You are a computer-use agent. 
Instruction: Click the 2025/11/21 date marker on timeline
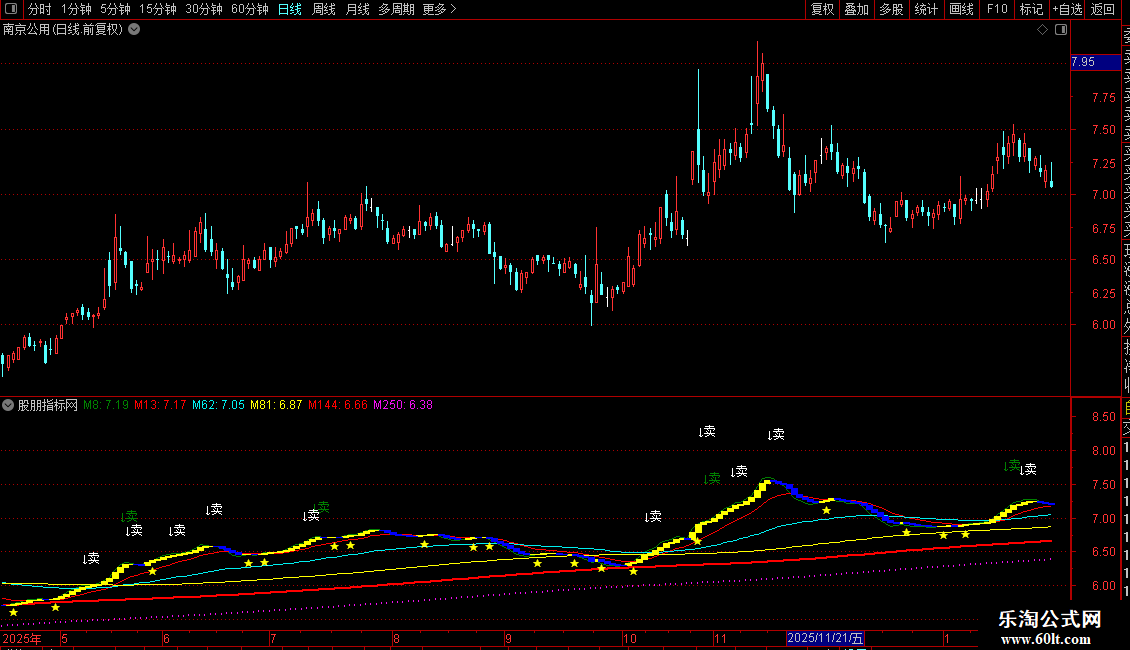click(827, 637)
